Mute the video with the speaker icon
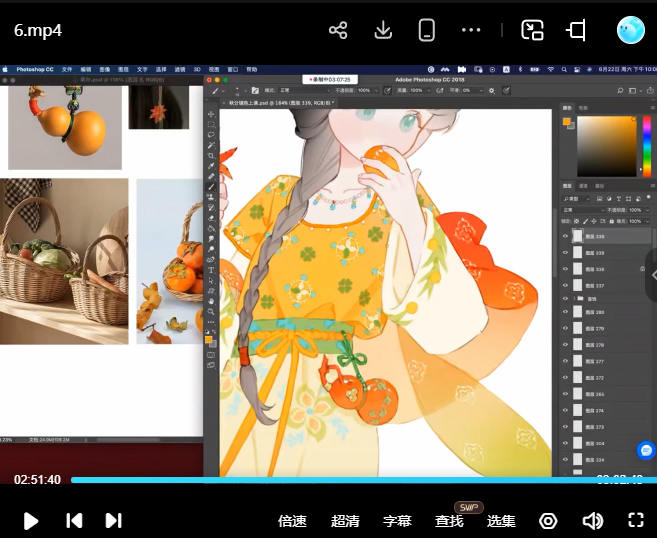Screen dimensions: 657x538 [x=593, y=521]
